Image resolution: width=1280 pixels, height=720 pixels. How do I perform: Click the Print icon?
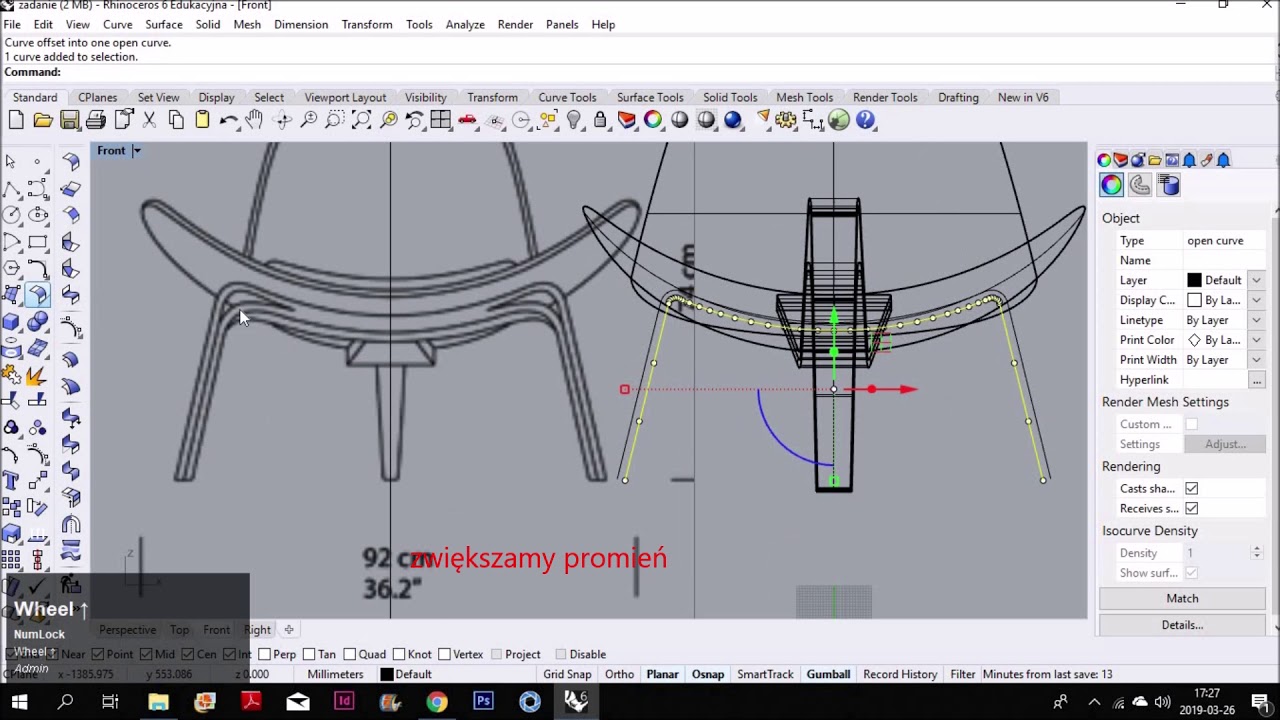coord(96,120)
